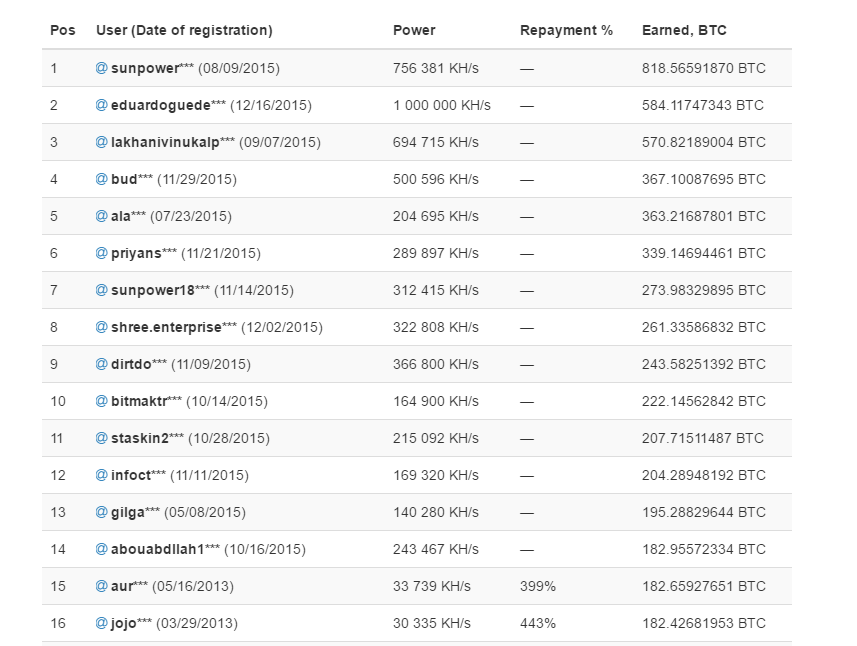Click the Earned, BTC column header
Image resolution: width=857 pixels, height=646 pixels.
684,30
